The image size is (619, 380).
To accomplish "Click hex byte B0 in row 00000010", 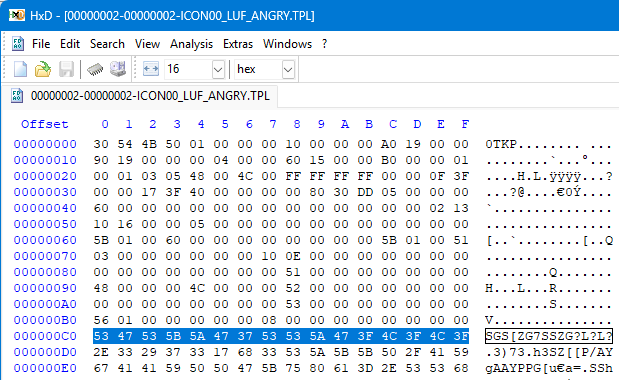I will pyautogui.click(x=389, y=160).
